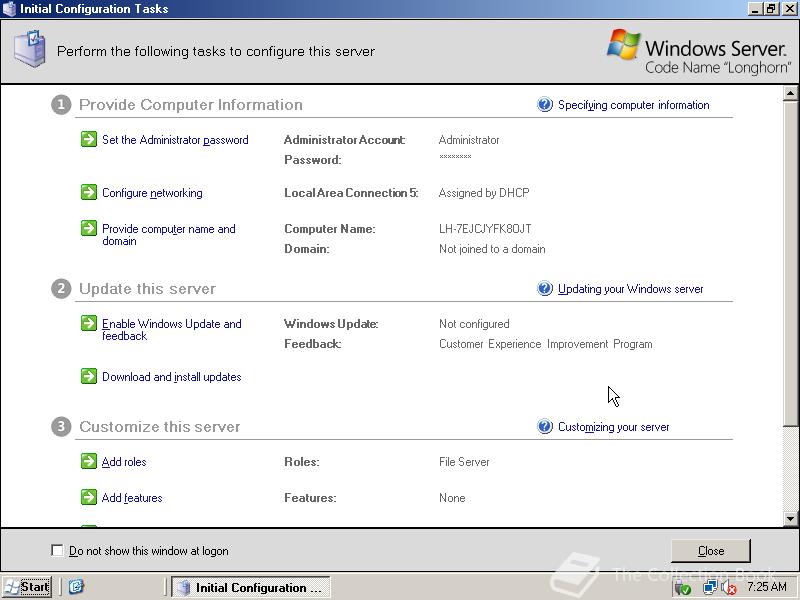Restore down the Initial Configuration Tasks window
Viewport: 800px width, 600px height.
[x=771, y=9]
